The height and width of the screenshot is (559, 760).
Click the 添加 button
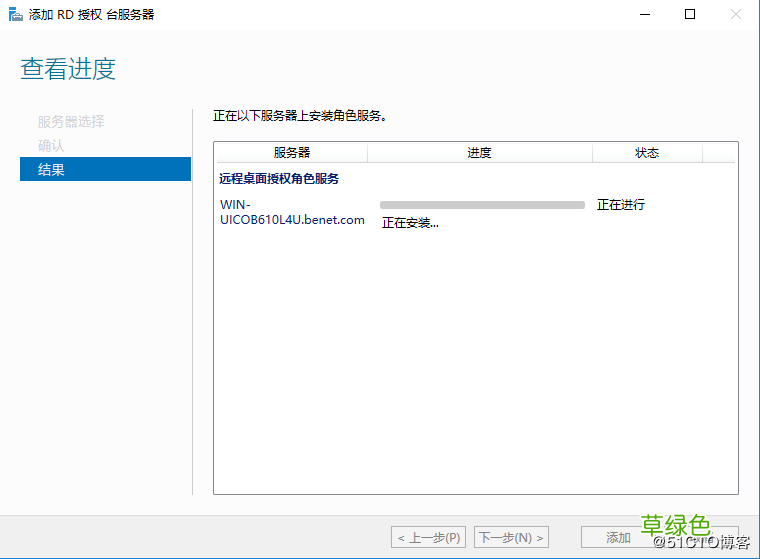click(x=618, y=537)
